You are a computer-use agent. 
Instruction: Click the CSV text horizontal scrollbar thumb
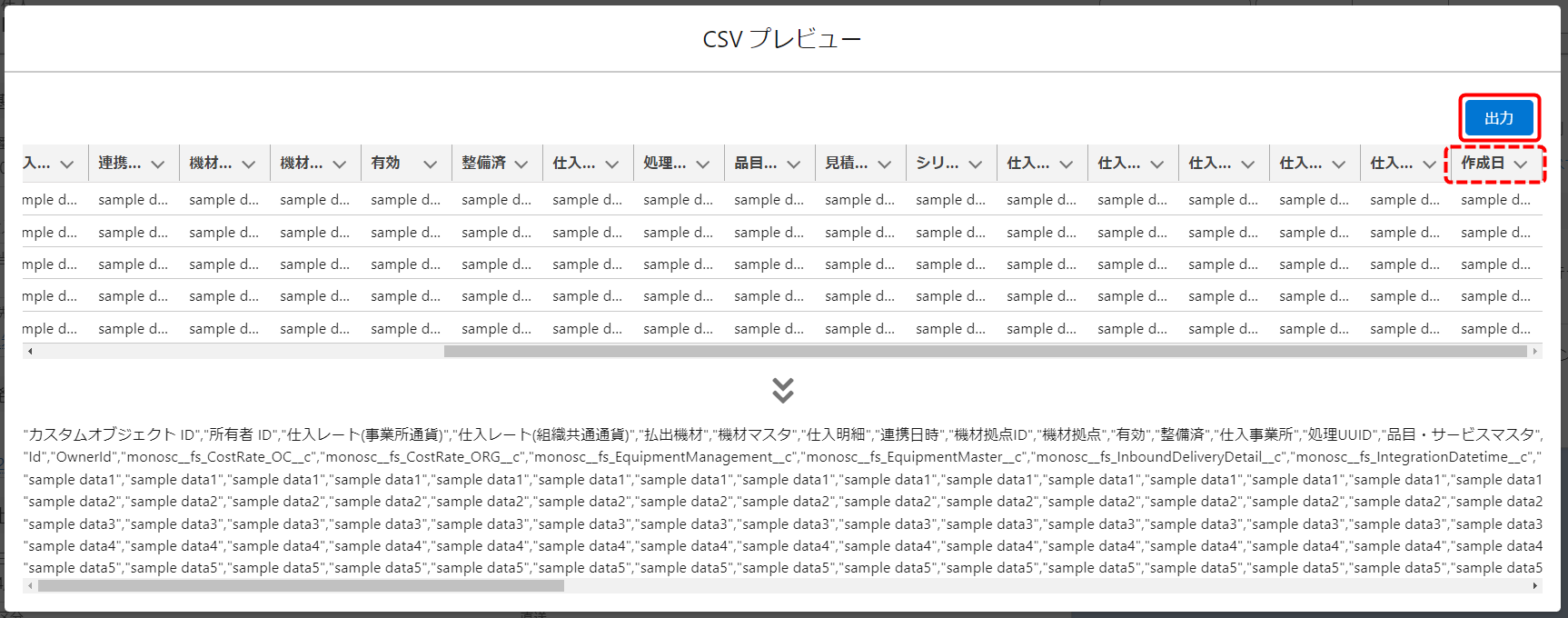300,586
